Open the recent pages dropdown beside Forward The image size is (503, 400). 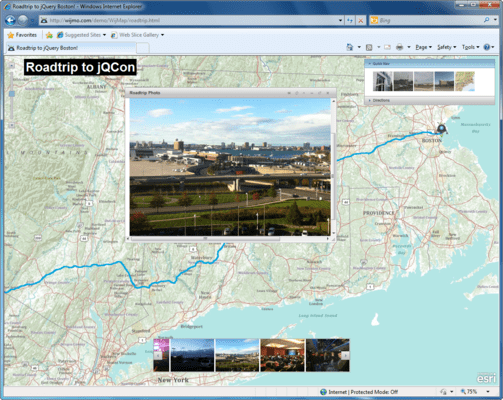[x=32, y=21]
